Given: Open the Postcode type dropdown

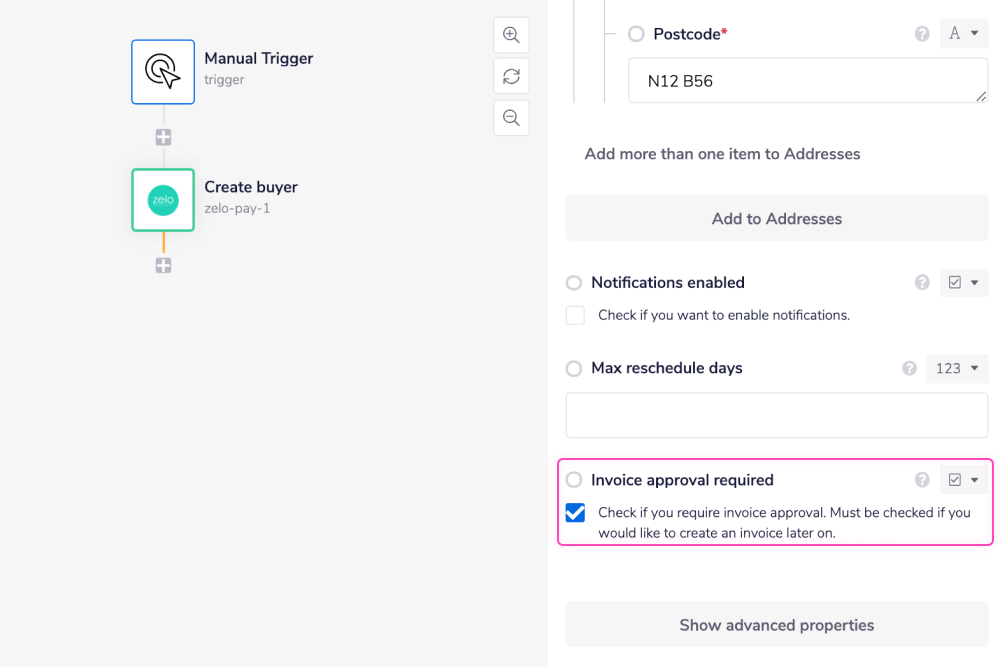Looking at the screenshot, I should (964, 34).
